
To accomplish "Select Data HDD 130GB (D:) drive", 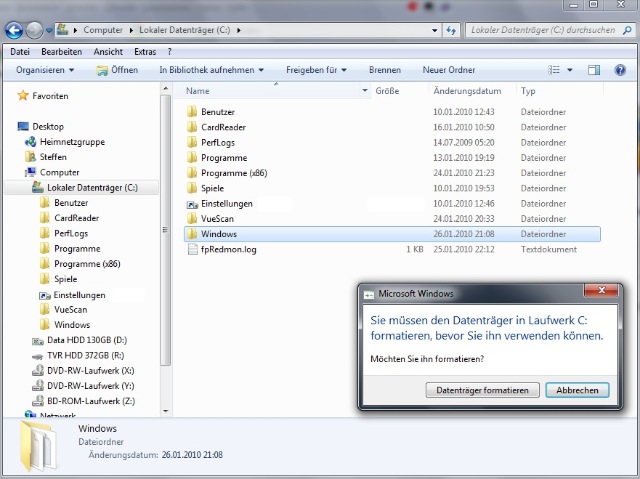I will [x=87, y=340].
